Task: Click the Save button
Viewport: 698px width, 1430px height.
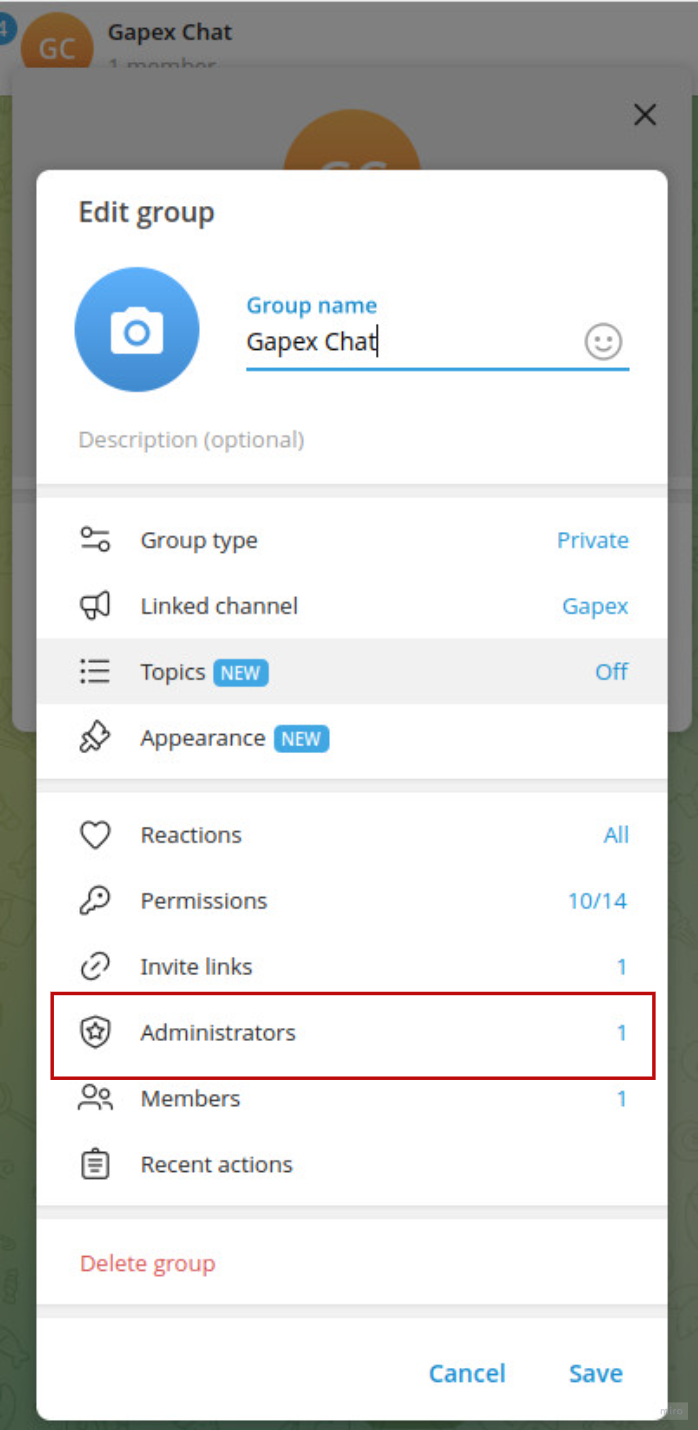Action: (x=596, y=1374)
